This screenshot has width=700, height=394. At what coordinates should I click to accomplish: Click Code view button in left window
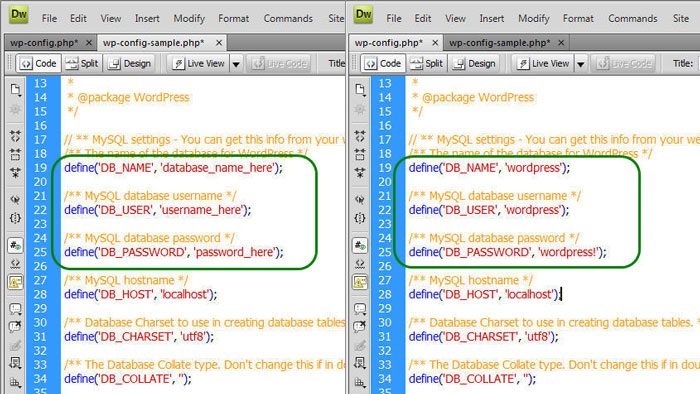point(39,64)
